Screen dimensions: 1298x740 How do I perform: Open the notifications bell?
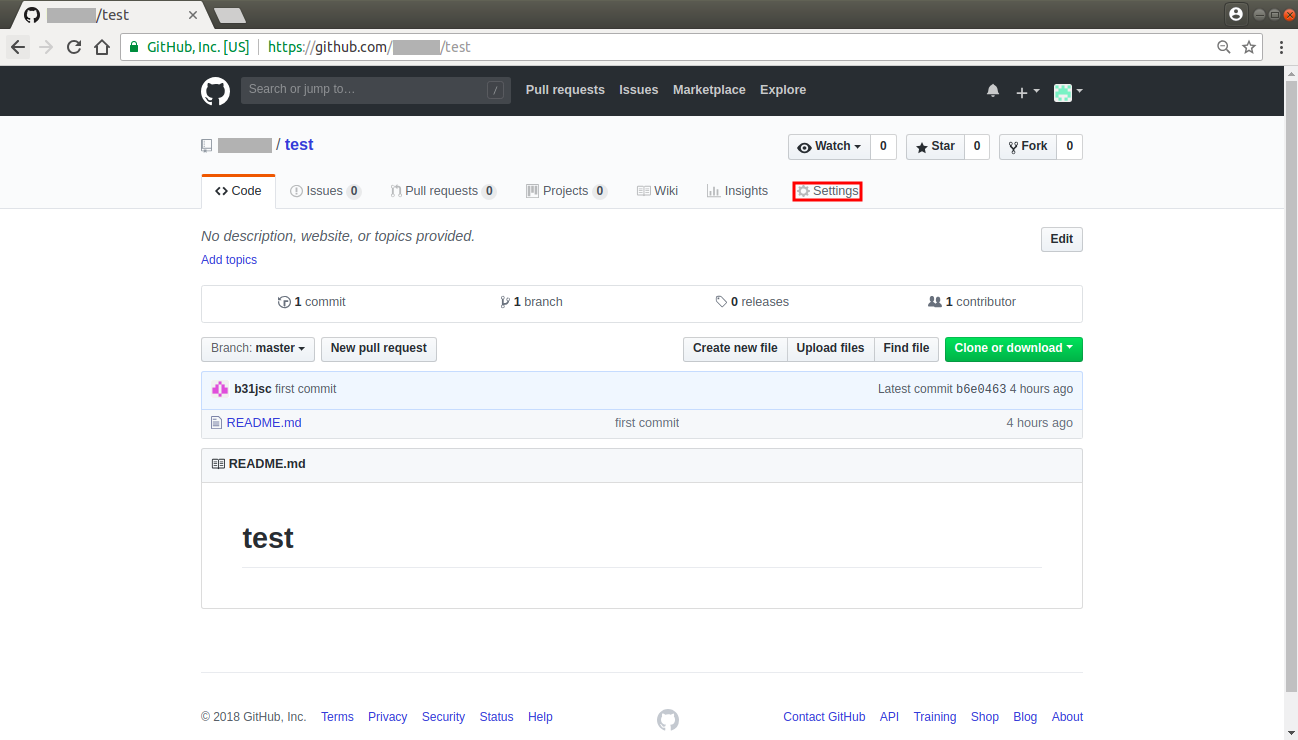(993, 91)
